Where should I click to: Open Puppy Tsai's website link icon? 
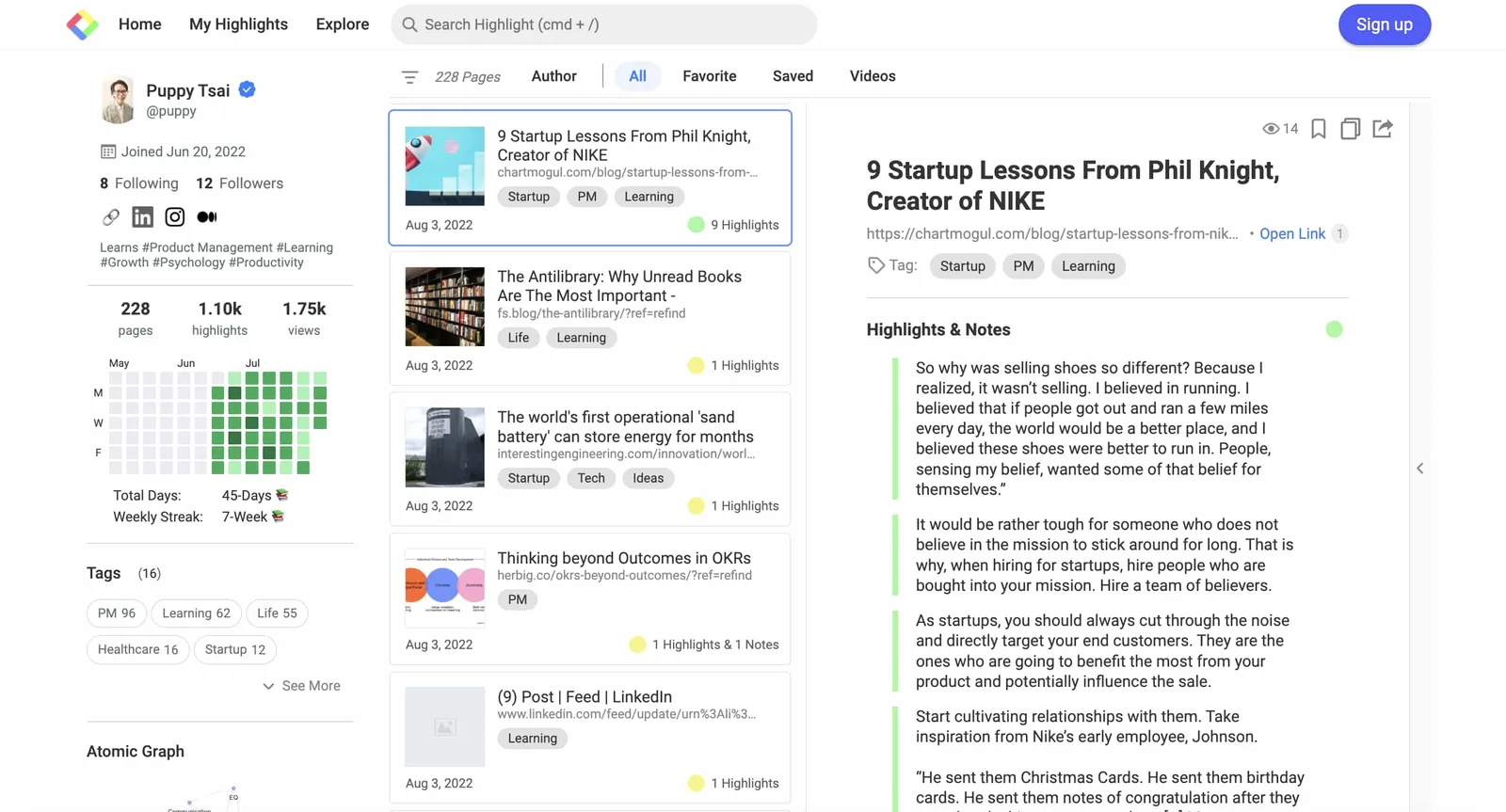coord(111,217)
